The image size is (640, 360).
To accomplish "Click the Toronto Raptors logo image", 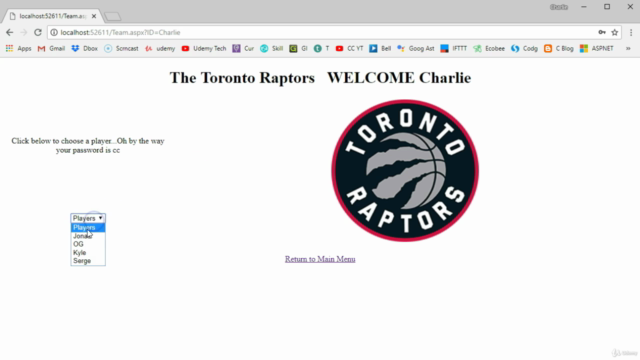I will tap(405, 171).
